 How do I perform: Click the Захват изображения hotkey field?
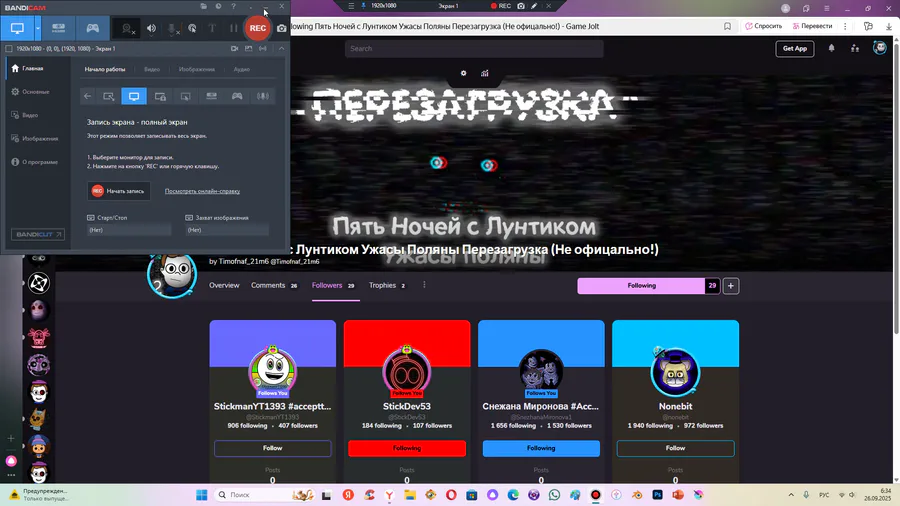227,230
